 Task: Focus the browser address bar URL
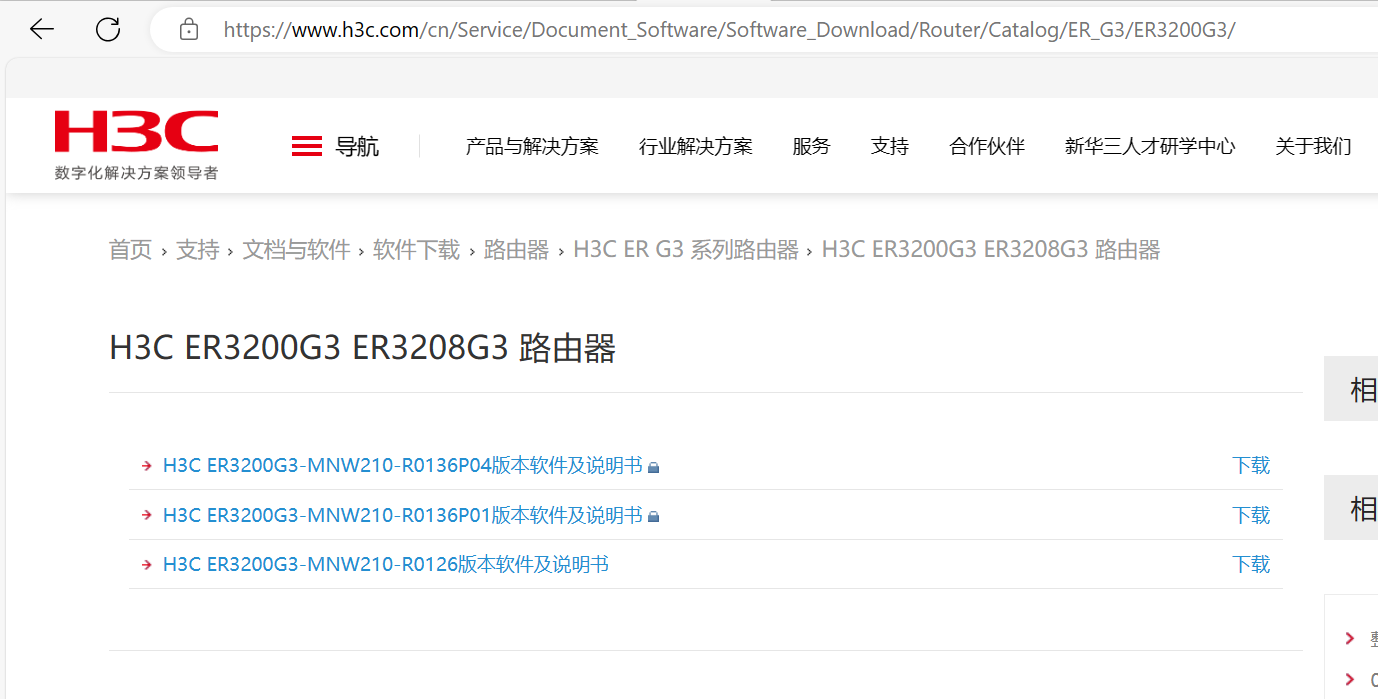click(729, 30)
